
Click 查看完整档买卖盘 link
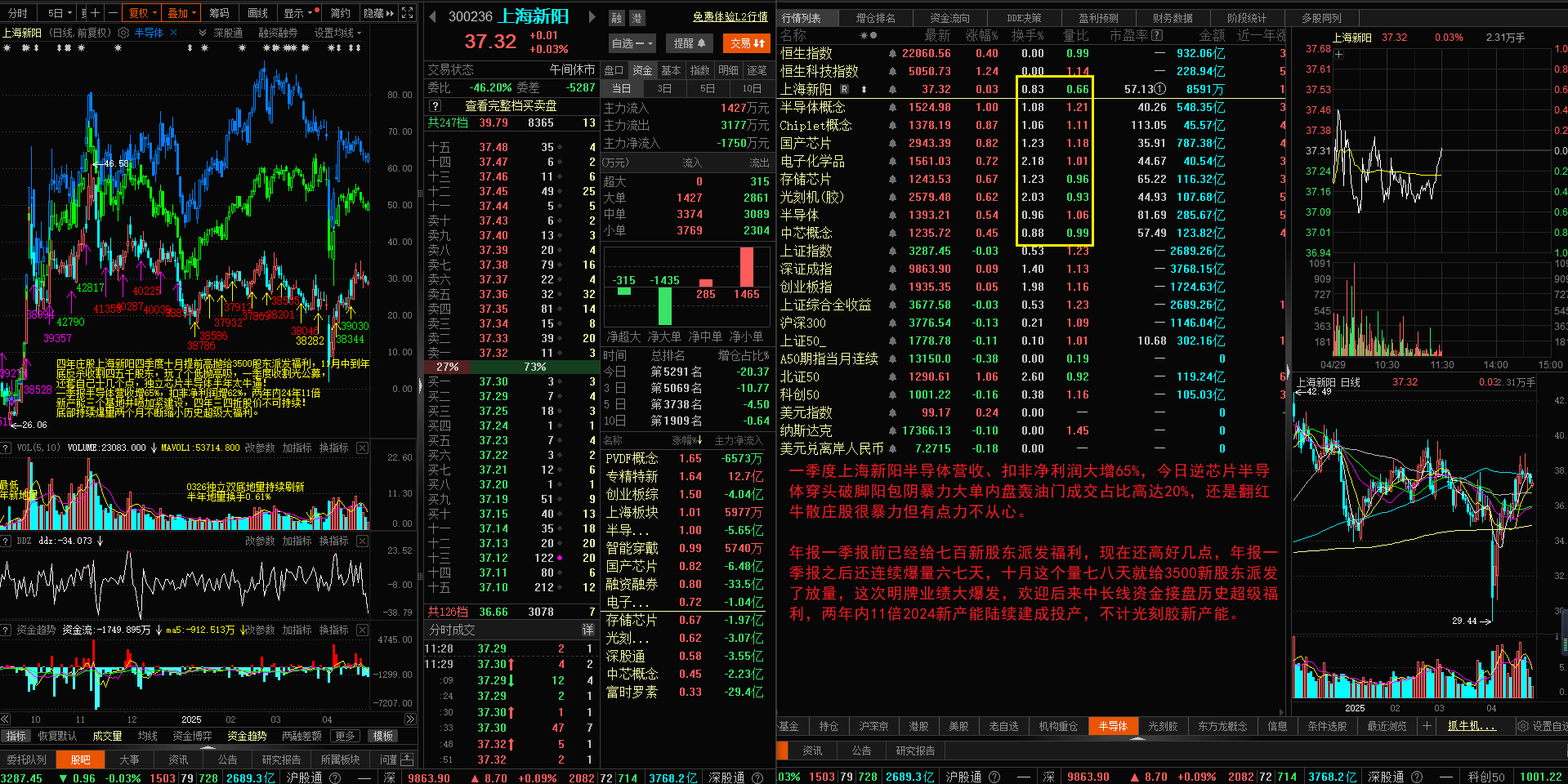(511, 106)
